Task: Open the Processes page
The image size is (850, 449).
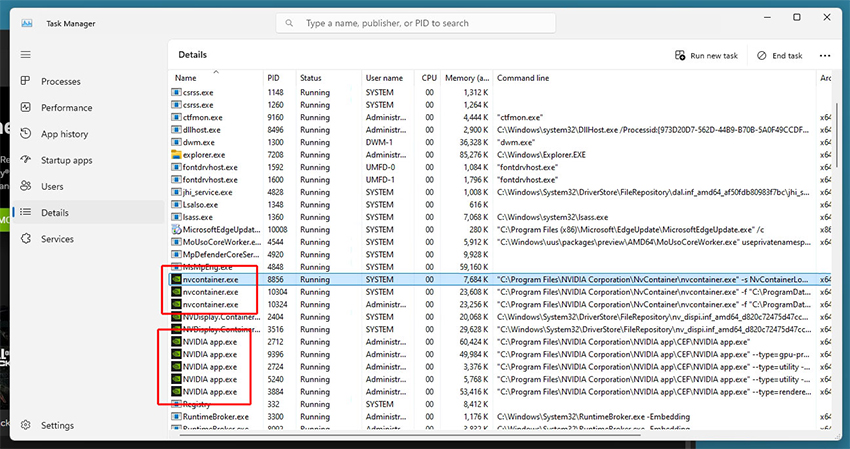Action: (x=88, y=81)
